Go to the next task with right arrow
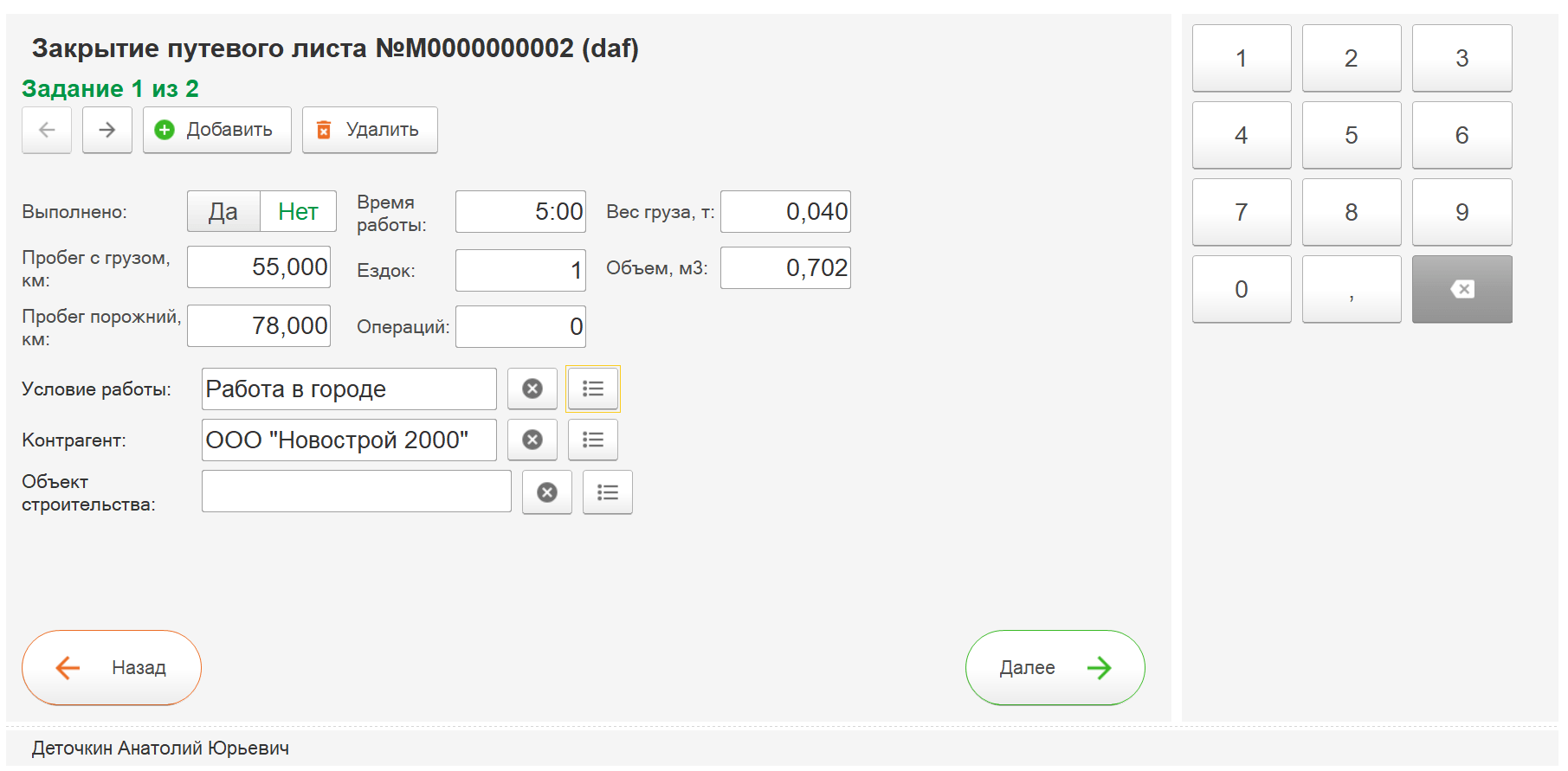The height and width of the screenshot is (771, 1568). coord(107,130)
